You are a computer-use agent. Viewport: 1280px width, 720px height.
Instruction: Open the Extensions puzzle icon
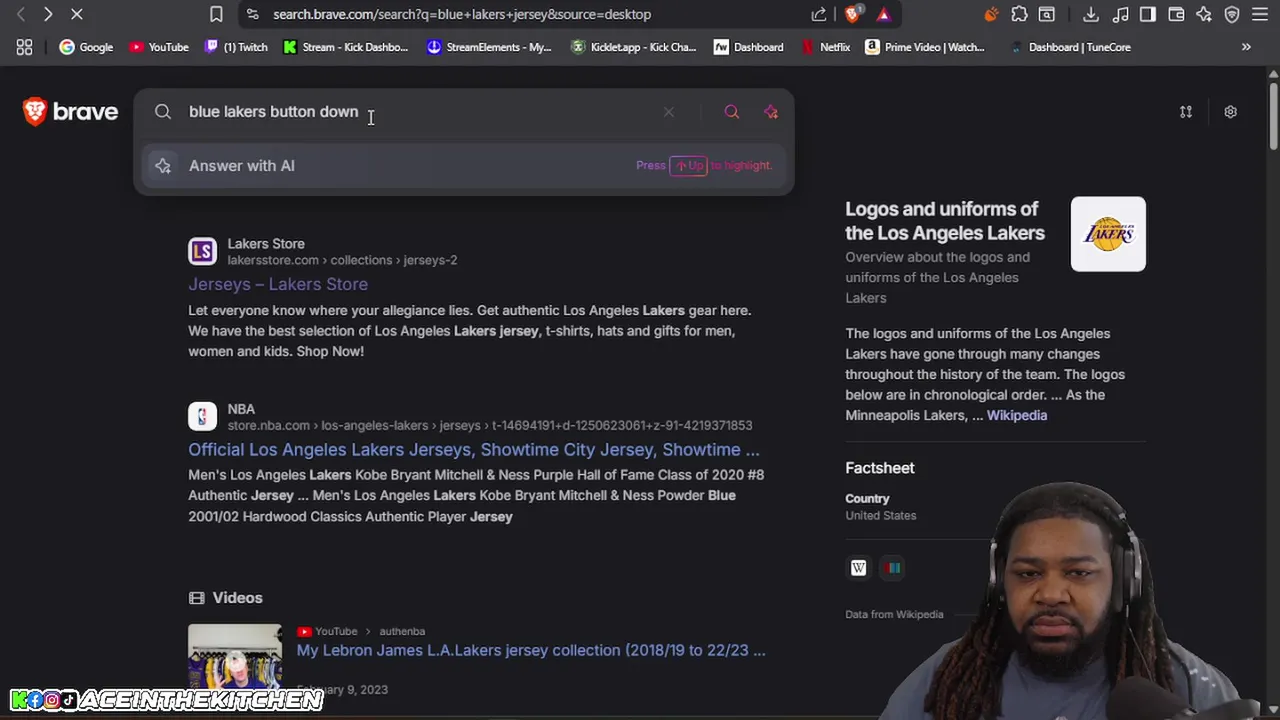click(1019, 14)
